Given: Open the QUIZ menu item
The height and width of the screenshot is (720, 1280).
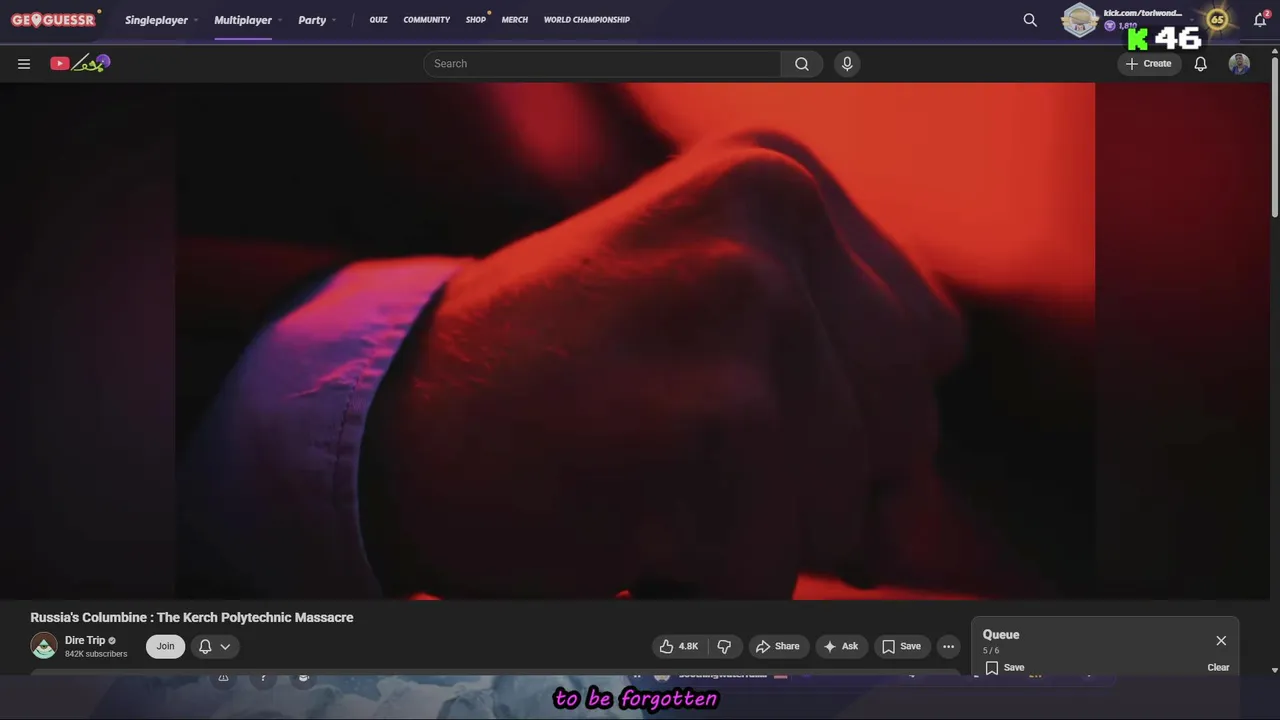Looking at the screenshot, I should pyautogui.click(x=378, y=20).
